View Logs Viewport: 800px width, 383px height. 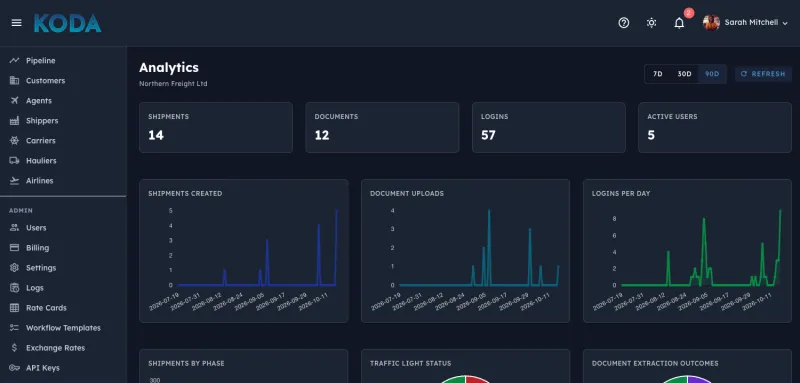[35, 288]
